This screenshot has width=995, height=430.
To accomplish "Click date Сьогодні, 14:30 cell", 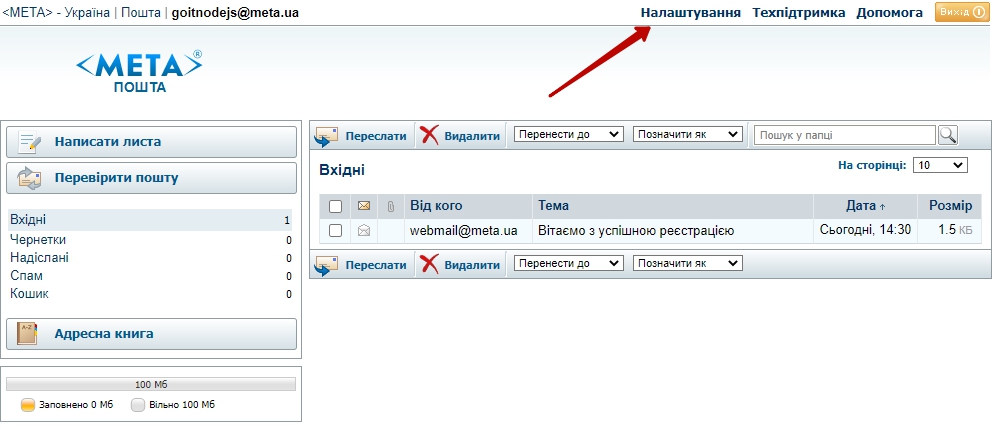I will pyautogui.click(x=865, y=230).
